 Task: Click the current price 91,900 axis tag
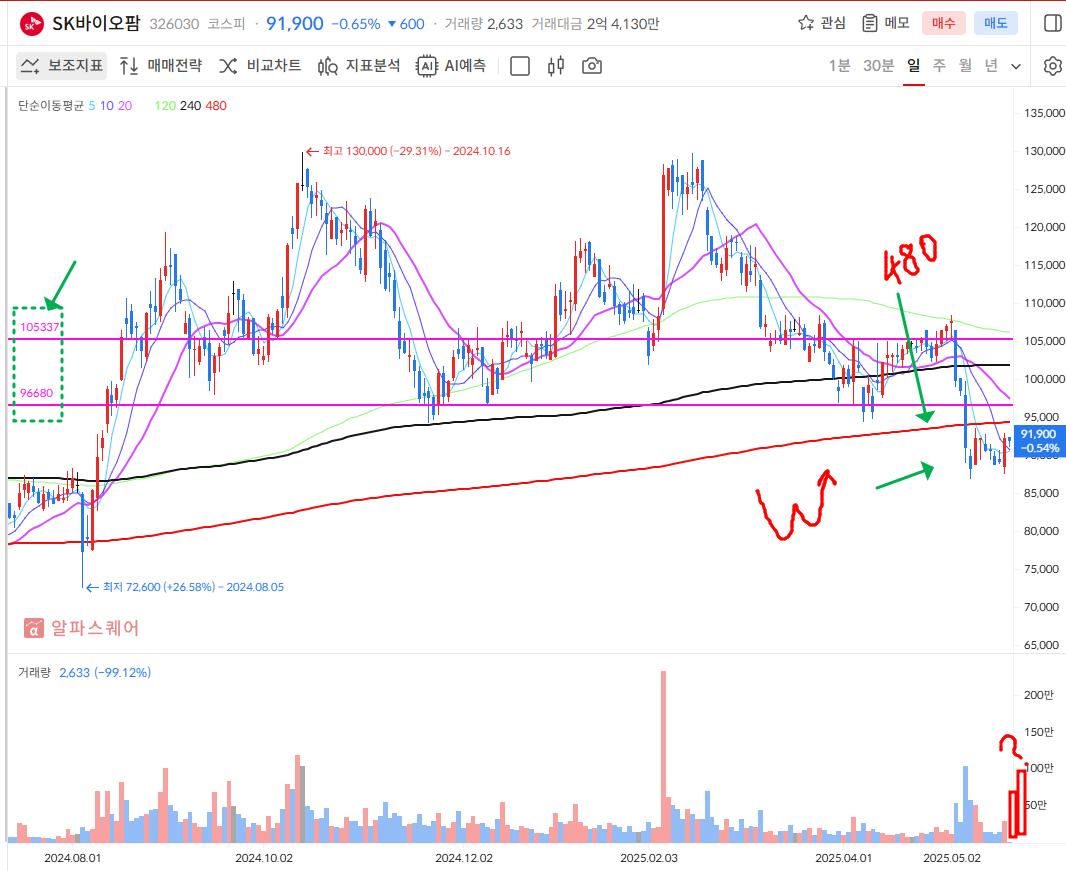[1038, 441]
